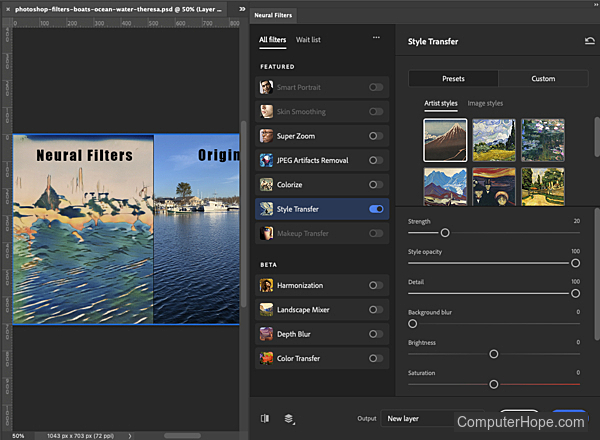Click the Strength slider handle
The width and height of the screenshot is (600, 440).
pyautogui.click(x=445, y=233)
